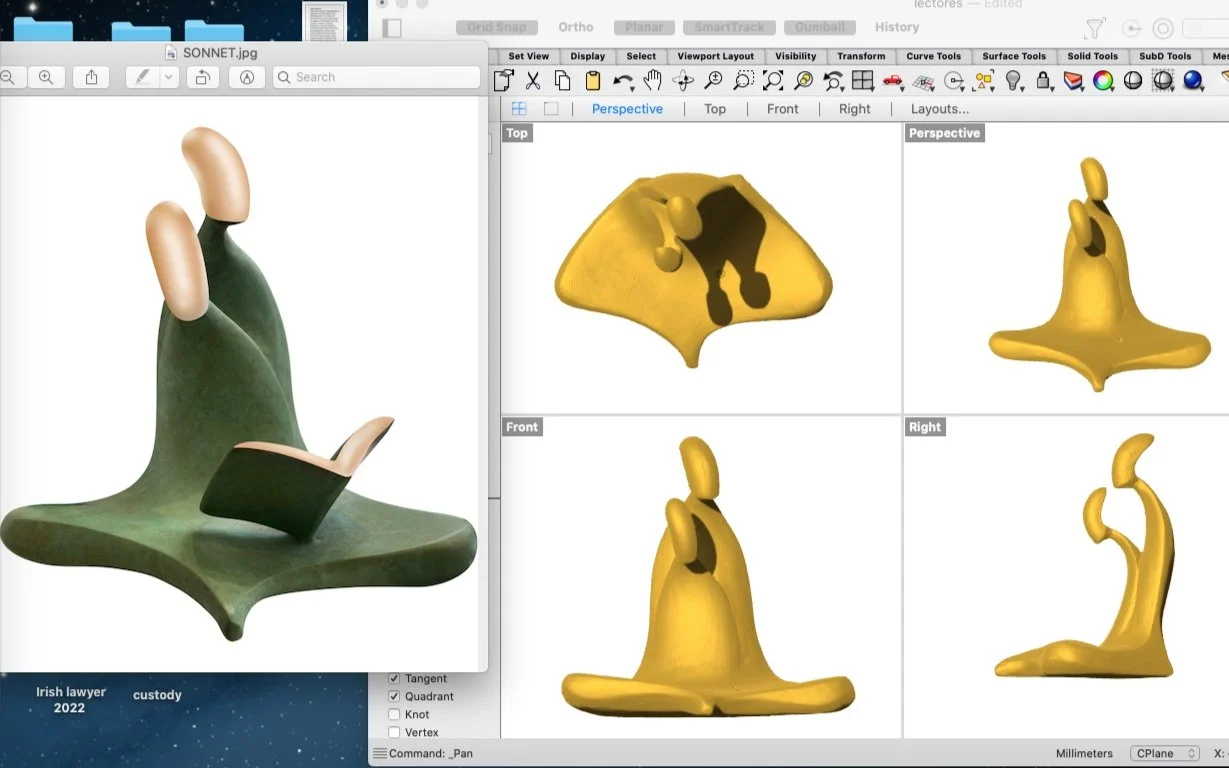Select the Pan hand tool
Viewport: 1229px width, 768px height.
(653, 81)
